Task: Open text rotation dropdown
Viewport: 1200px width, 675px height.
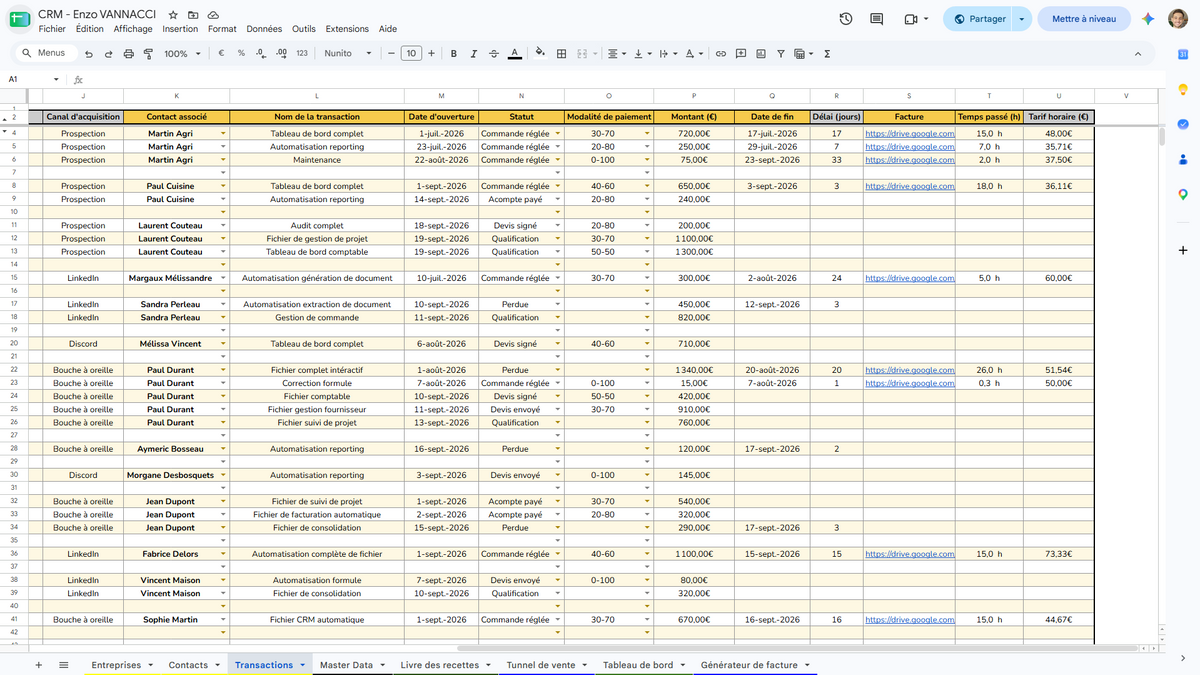Action: [x=694, y=54]
